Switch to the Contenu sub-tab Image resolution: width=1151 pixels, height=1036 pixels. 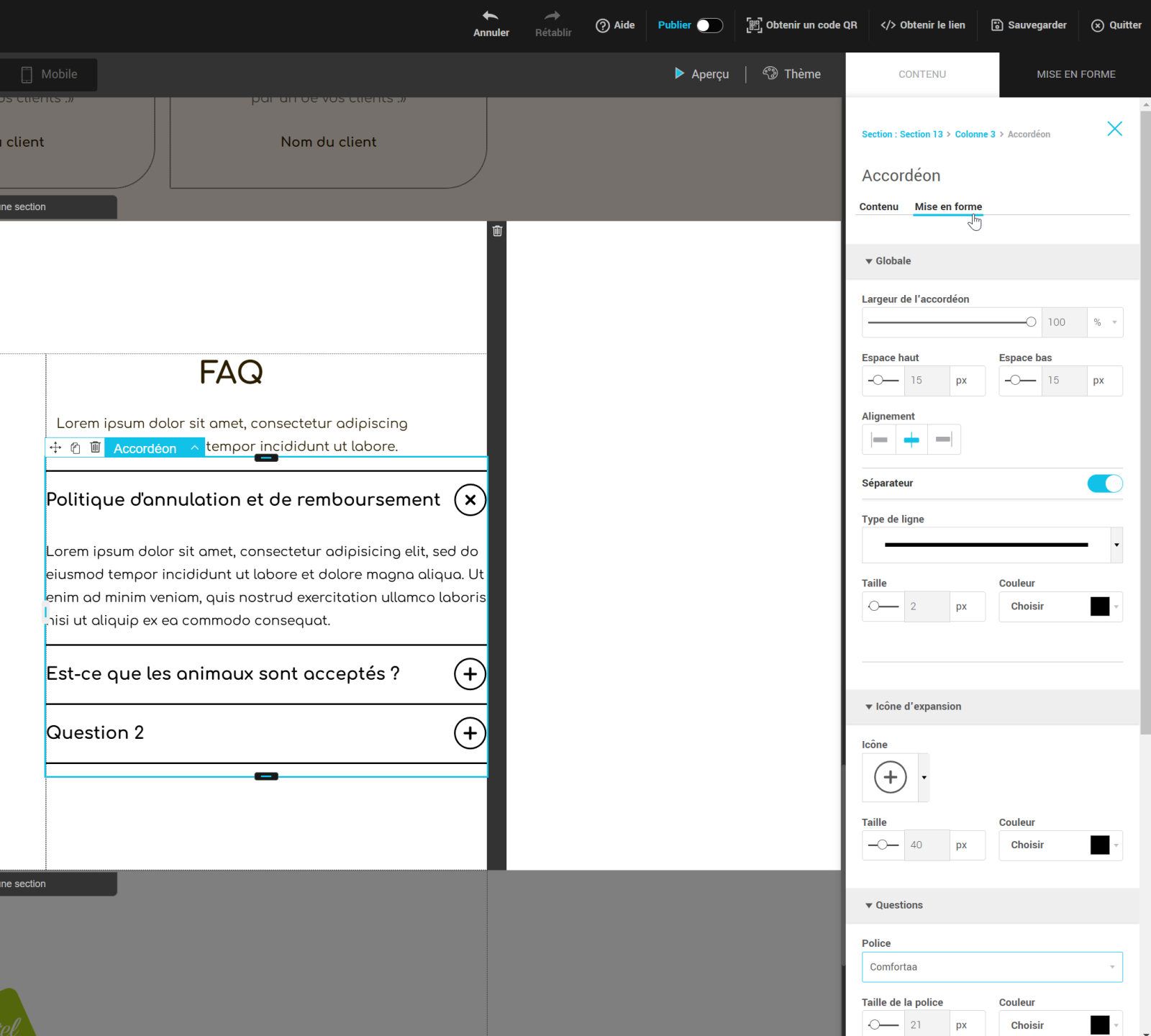pos(878,206)
